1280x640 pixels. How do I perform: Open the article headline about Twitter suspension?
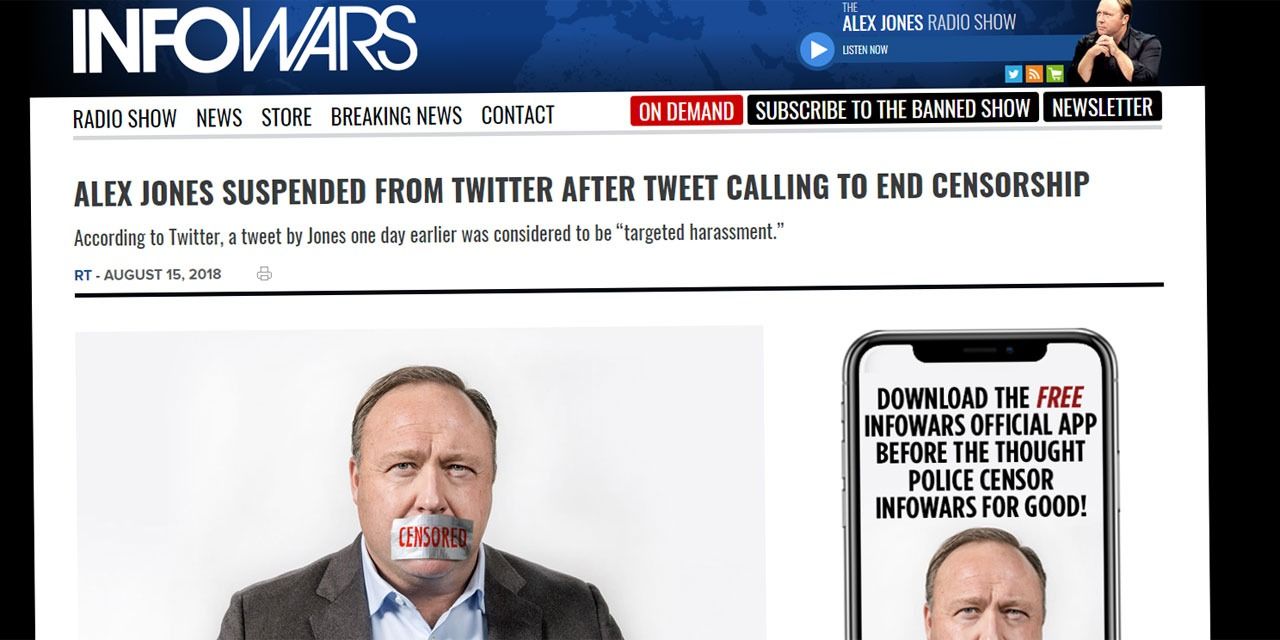tap(582, 187)
